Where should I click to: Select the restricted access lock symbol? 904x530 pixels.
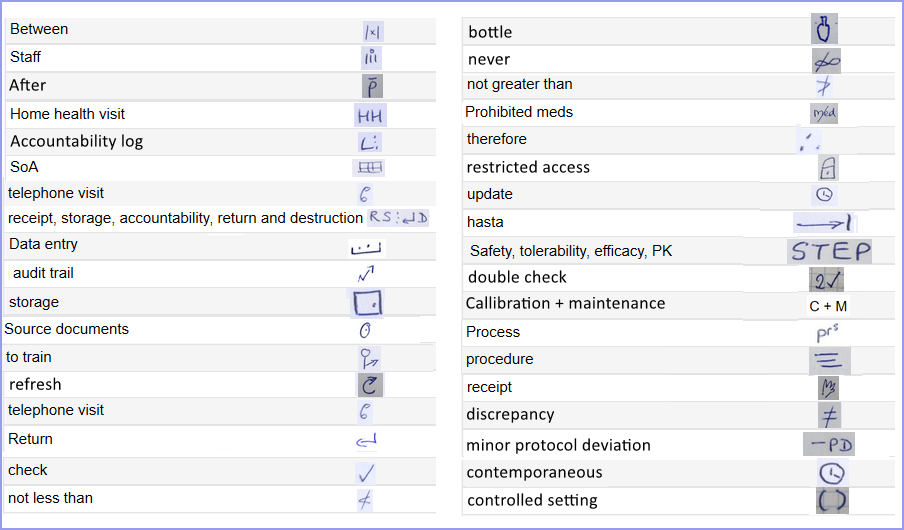pos(828,168)
